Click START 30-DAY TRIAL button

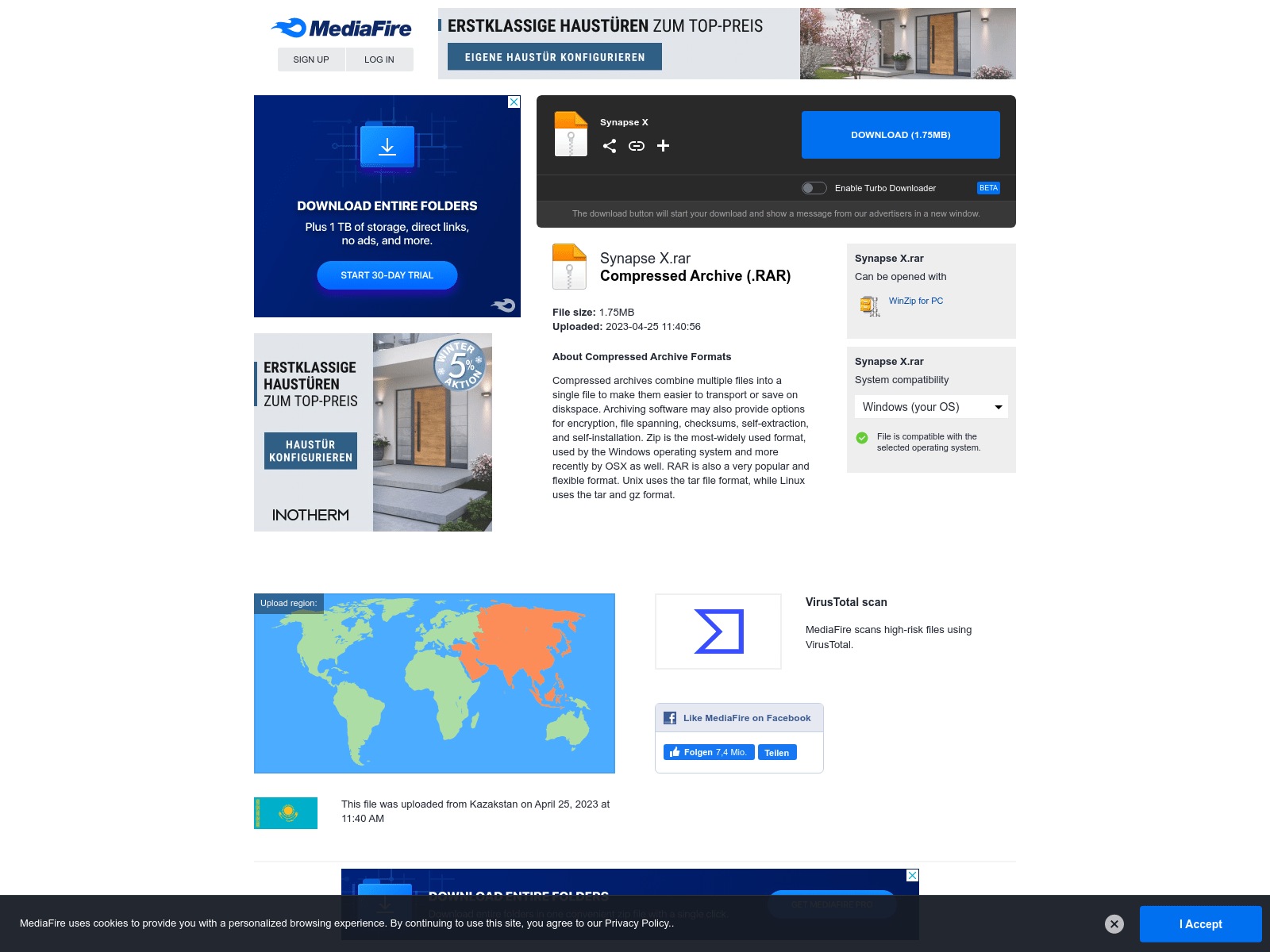pyautogui.click(x=387, y=275)
